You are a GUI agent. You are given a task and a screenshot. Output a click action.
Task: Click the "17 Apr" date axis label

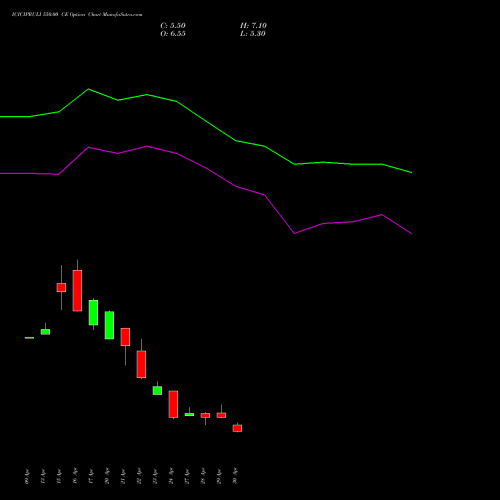[x=91, y=477]
